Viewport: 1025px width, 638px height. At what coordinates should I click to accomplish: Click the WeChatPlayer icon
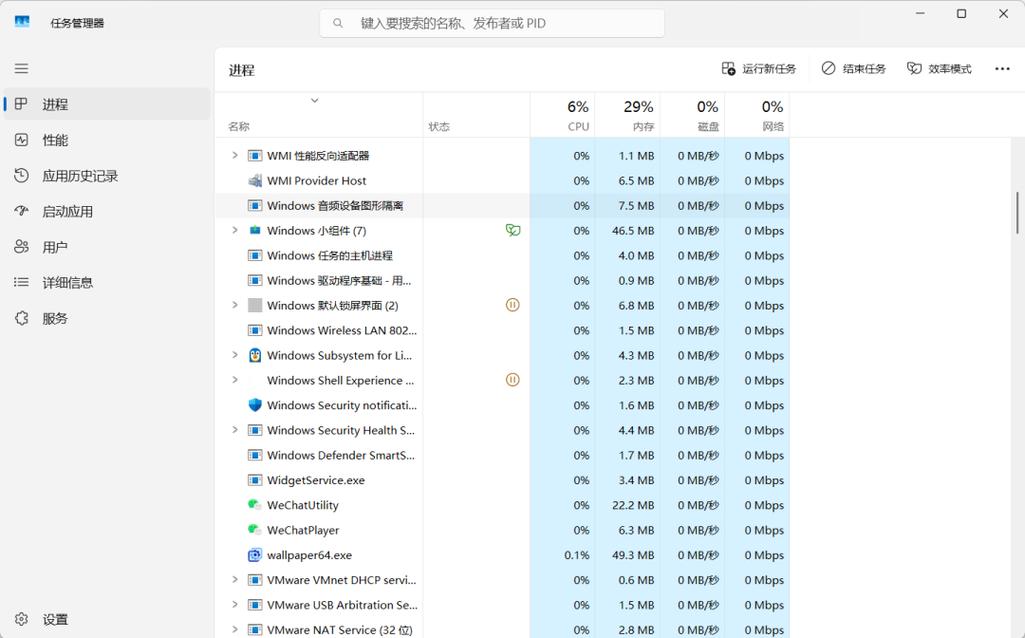255,529
